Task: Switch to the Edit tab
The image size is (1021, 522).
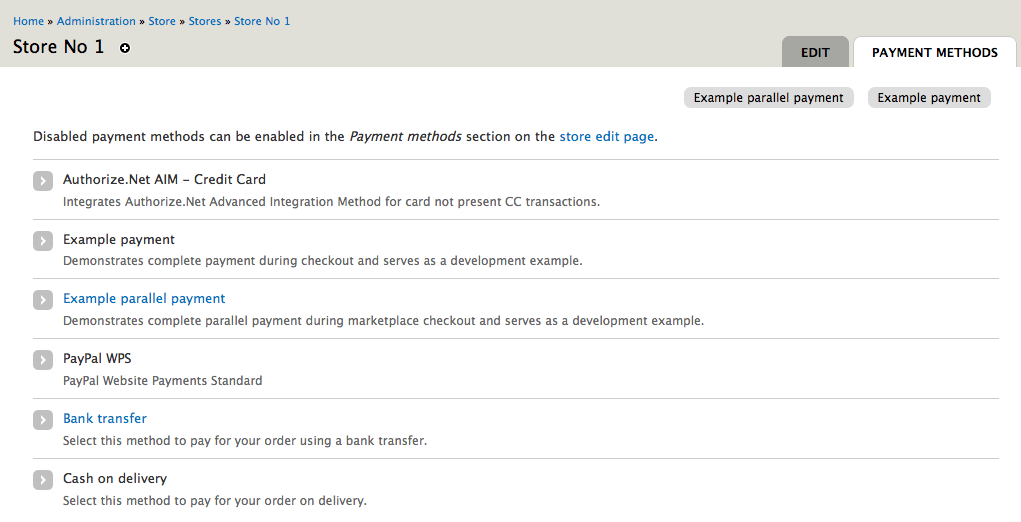Action: click(x=815, y=52)
